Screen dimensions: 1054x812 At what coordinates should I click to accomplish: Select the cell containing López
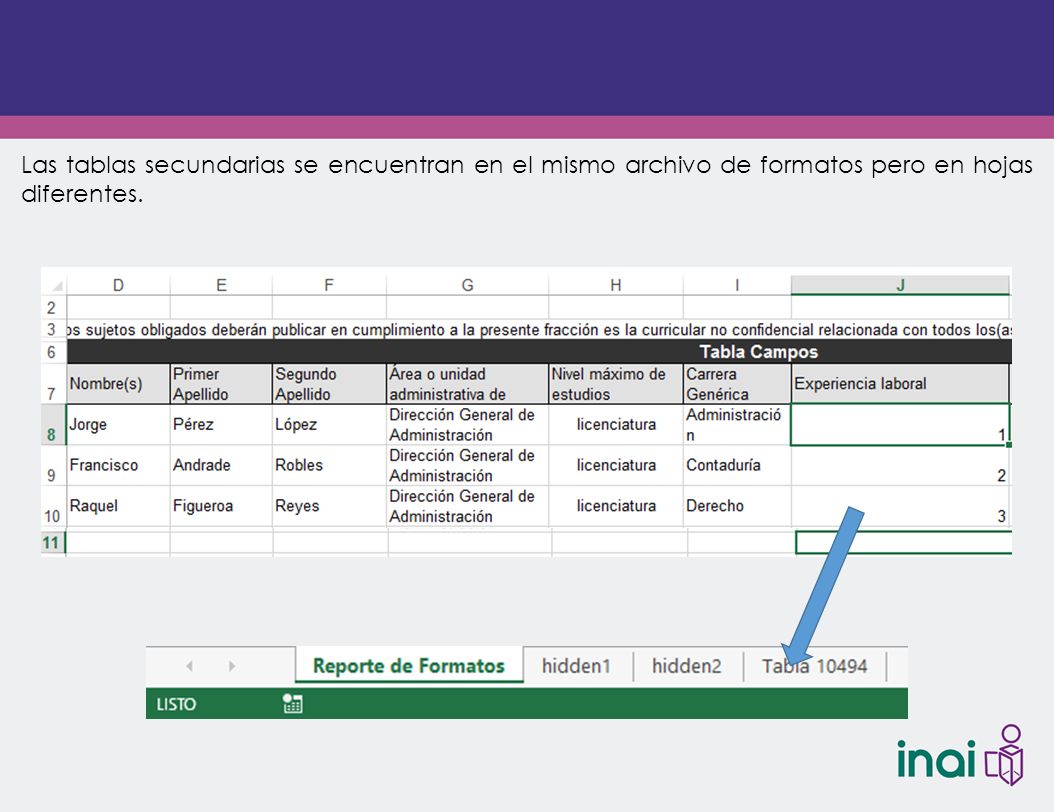pyautogui.click(x=329, y=425)
